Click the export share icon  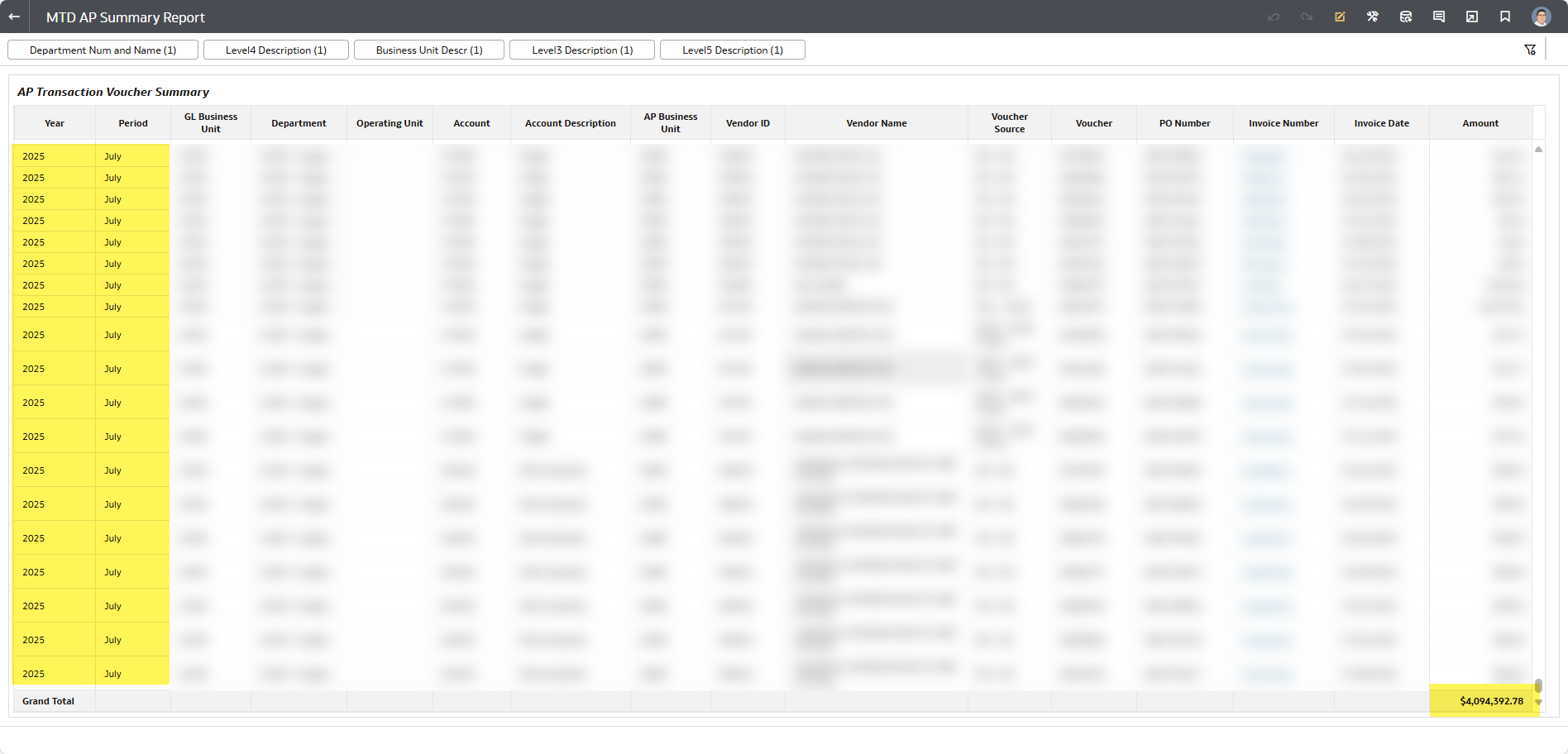click(x=1472, y=17)
